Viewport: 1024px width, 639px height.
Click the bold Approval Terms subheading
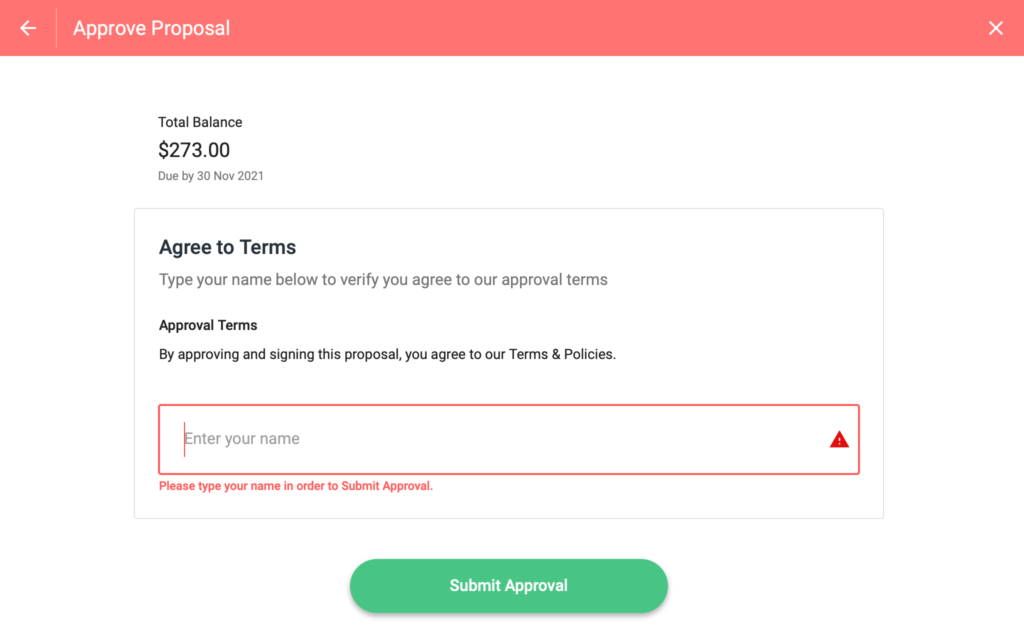tap(208, 325)
